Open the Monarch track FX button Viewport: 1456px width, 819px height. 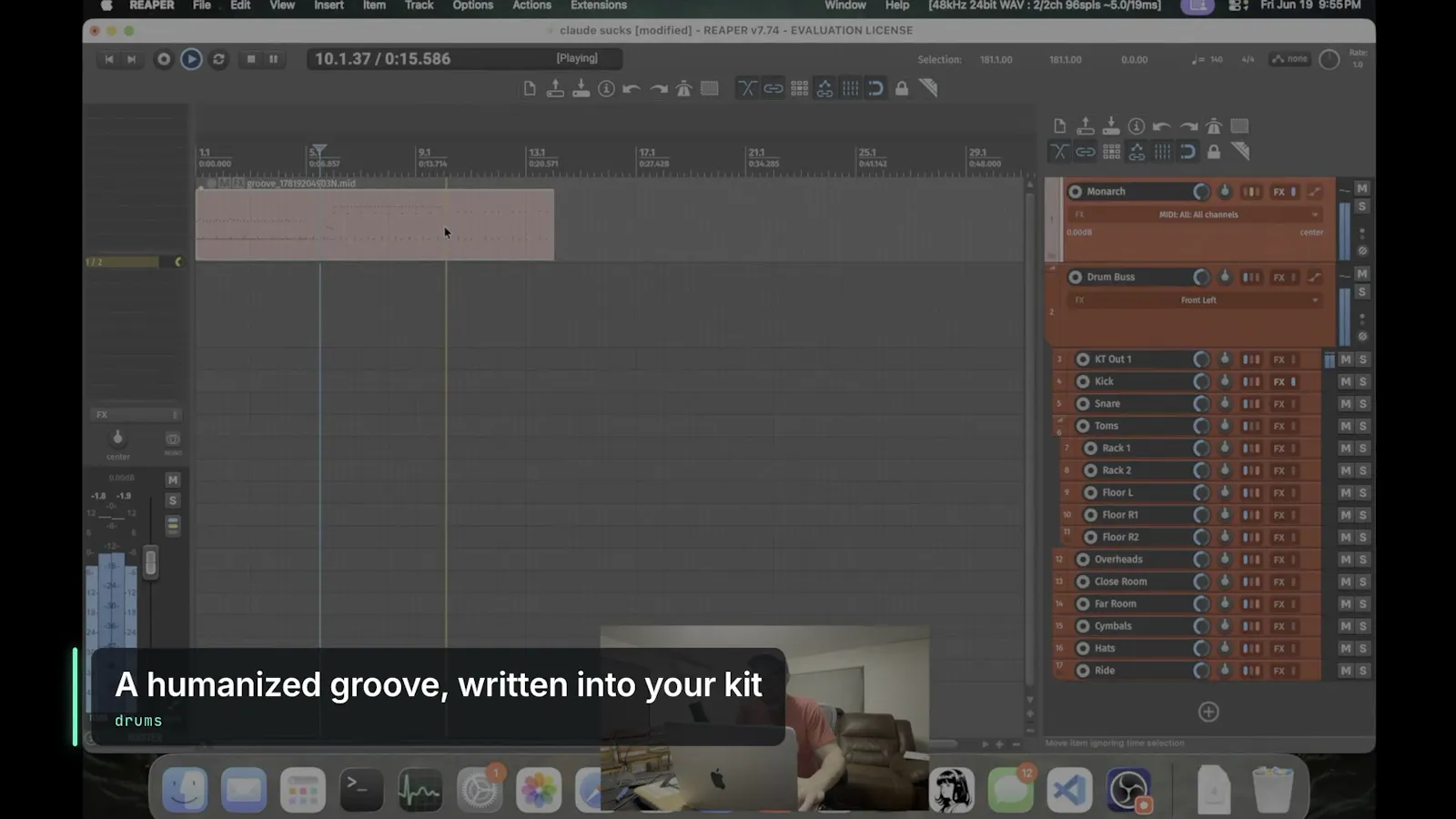click(1279, 192)
